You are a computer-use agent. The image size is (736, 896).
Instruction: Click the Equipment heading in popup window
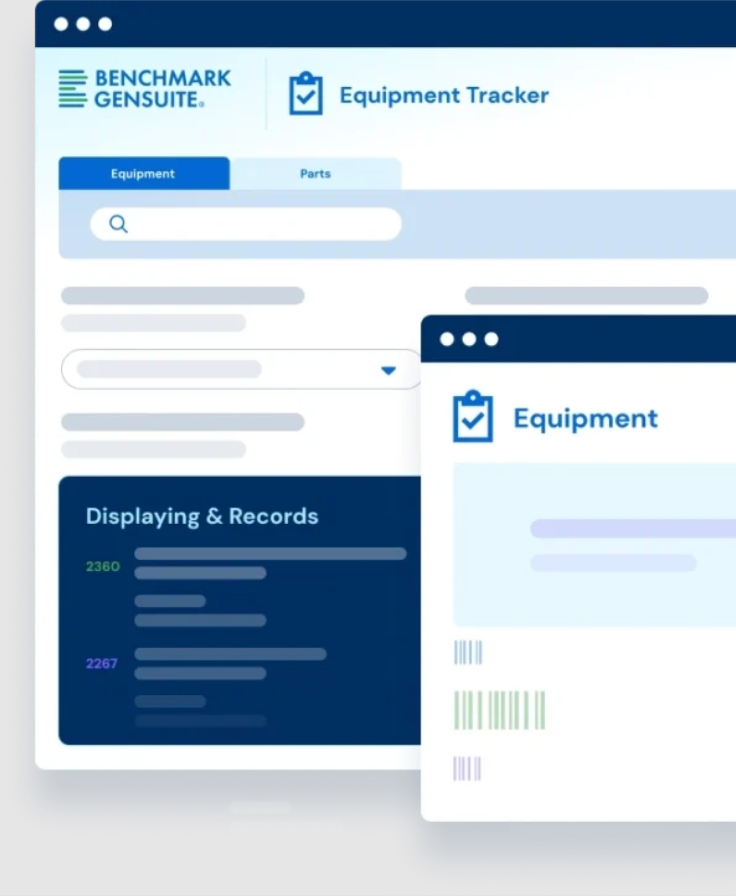pyautogui.click(x=585, y=418)
